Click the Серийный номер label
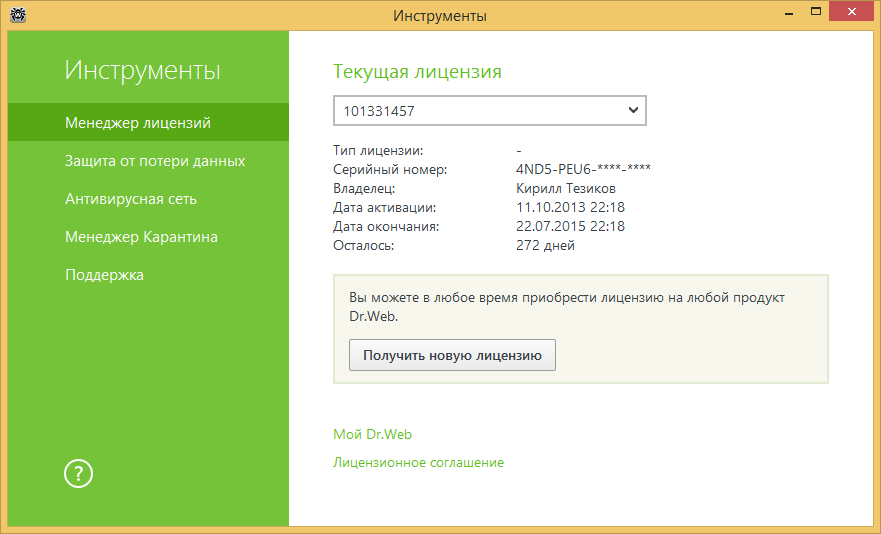This screenshot has width=881, height=534. 390,169
